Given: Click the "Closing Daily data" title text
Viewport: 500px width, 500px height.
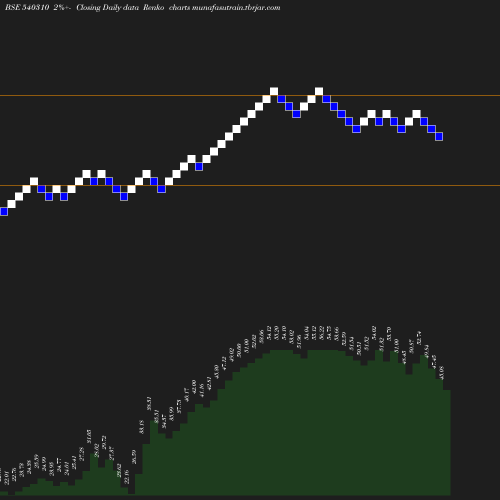Looking at the screenshot, I should click(107, 8).
